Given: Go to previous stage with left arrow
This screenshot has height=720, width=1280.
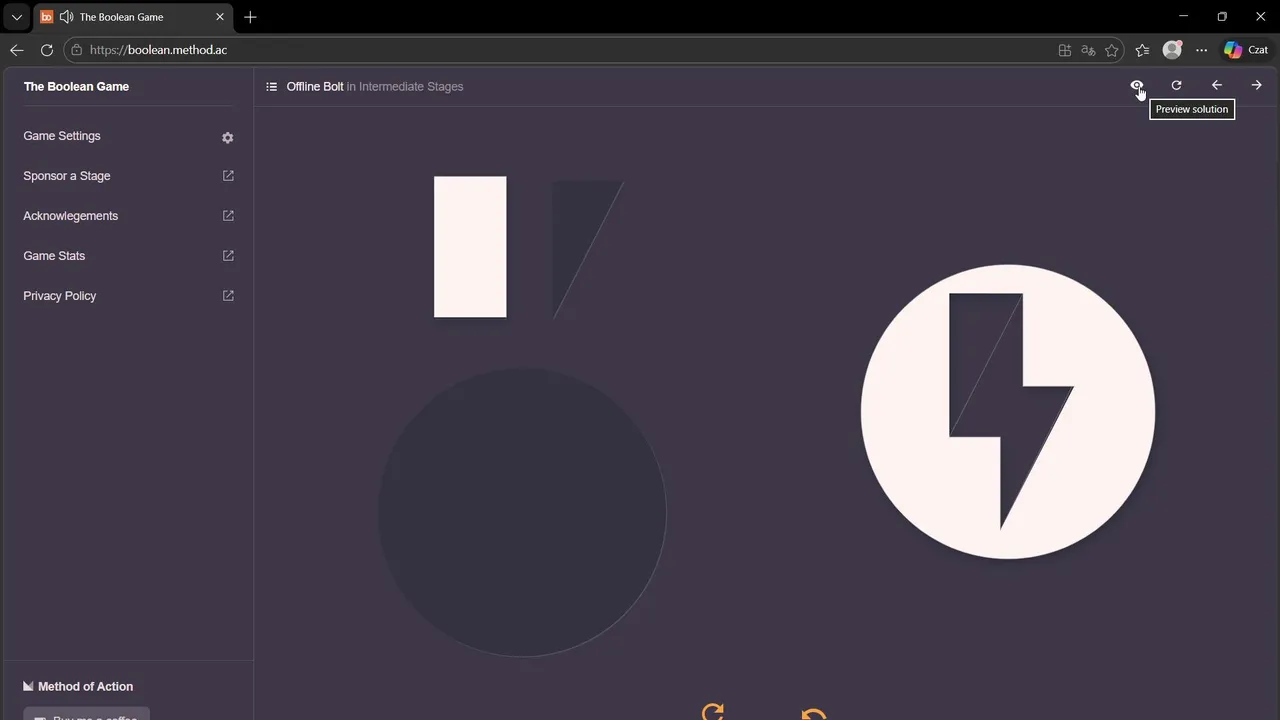Looking at the screenshot, I should [1216, 86].
